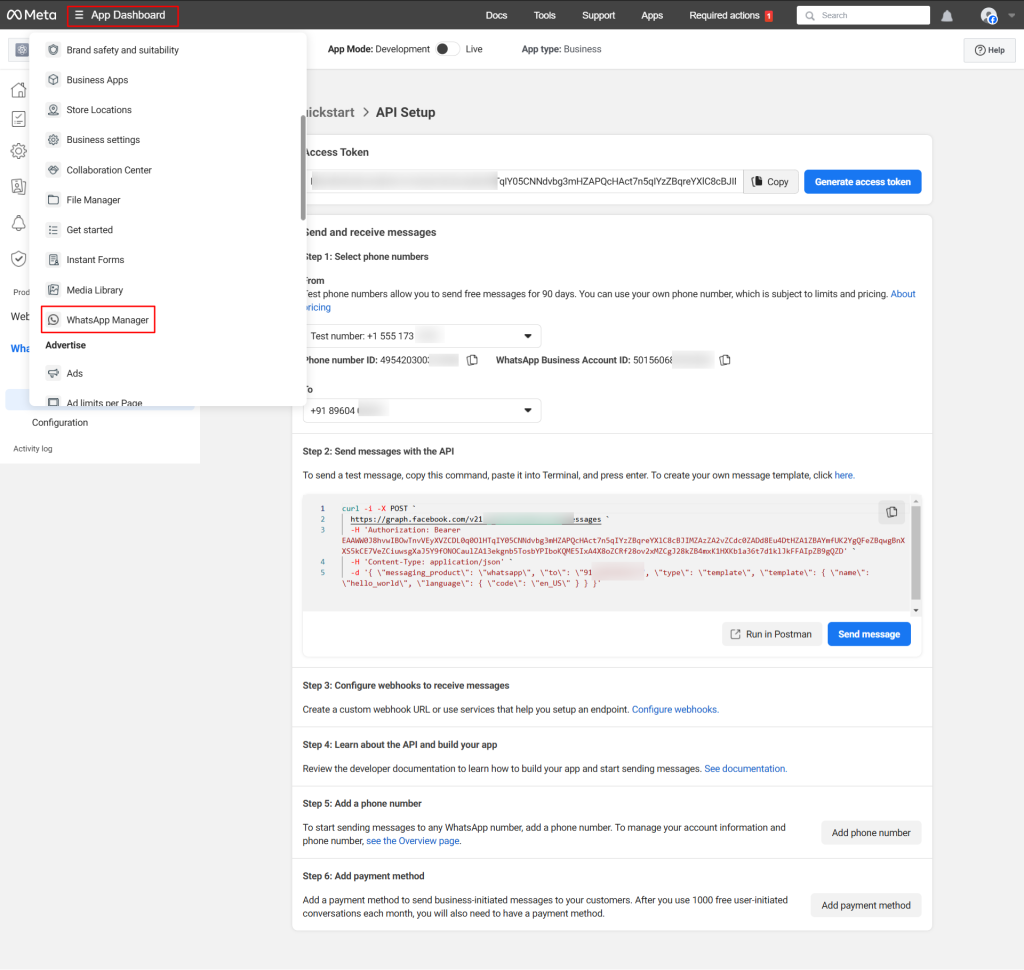The height and width of the screenshot is (970, 1024).
Task: Expand the account dropdown arrow near avatar
Action: 1012,15
